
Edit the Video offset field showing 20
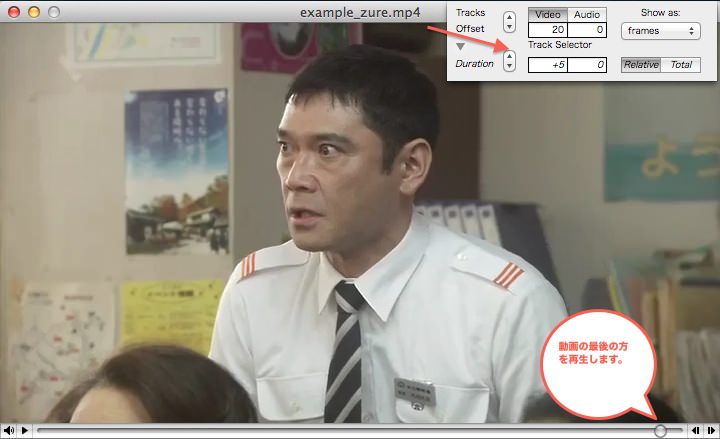pos(548,30)
